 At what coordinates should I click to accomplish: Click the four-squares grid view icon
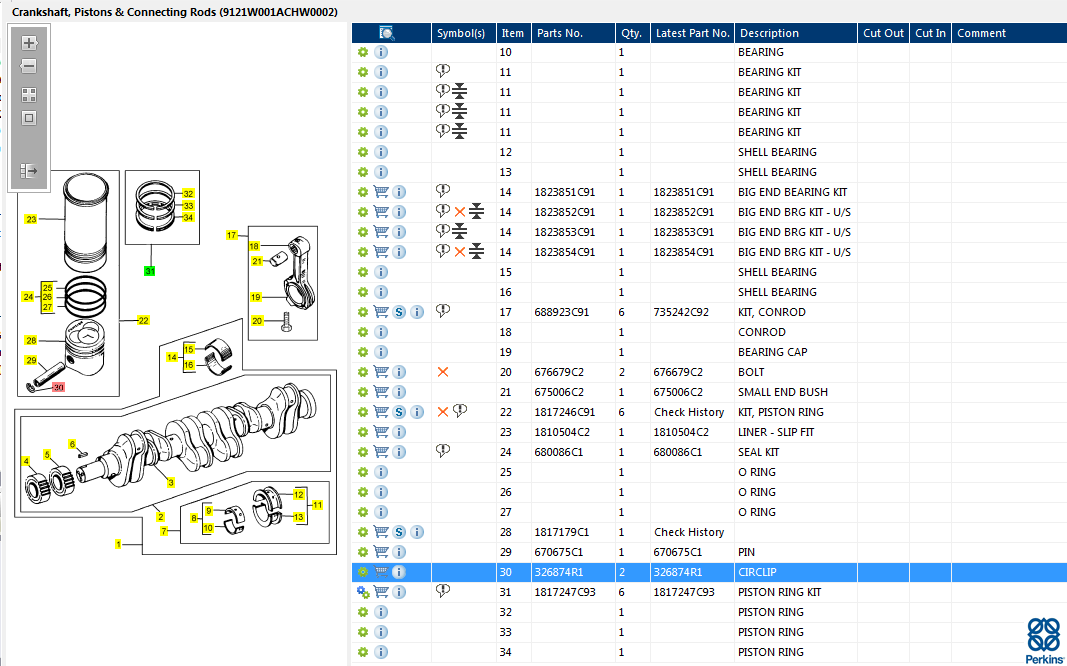click(x=29, y=95)
